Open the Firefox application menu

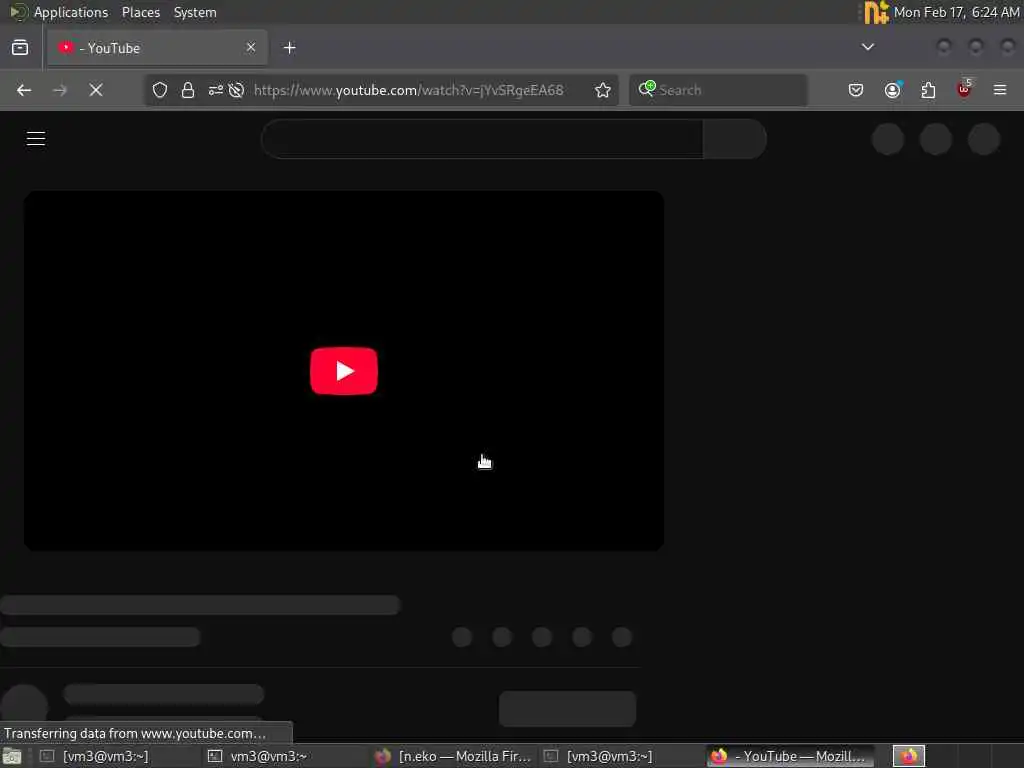coord(1000,90)
